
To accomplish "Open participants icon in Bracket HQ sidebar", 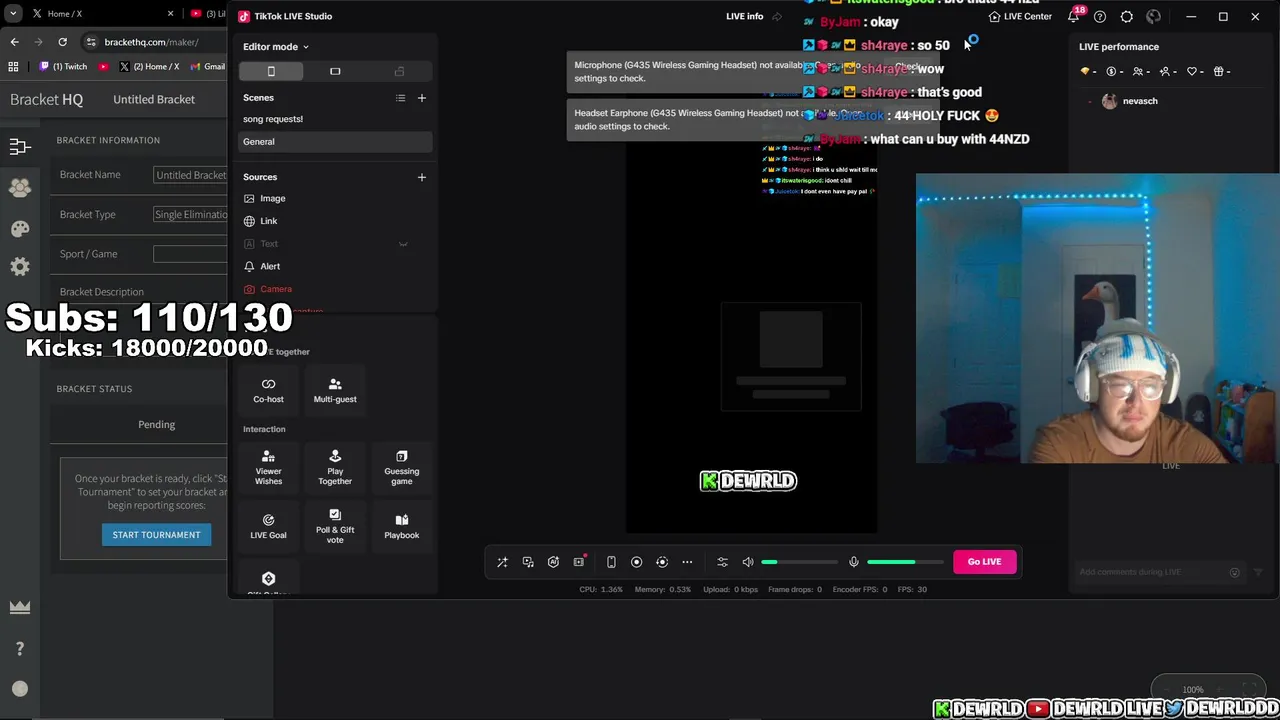I will [19, 188].
